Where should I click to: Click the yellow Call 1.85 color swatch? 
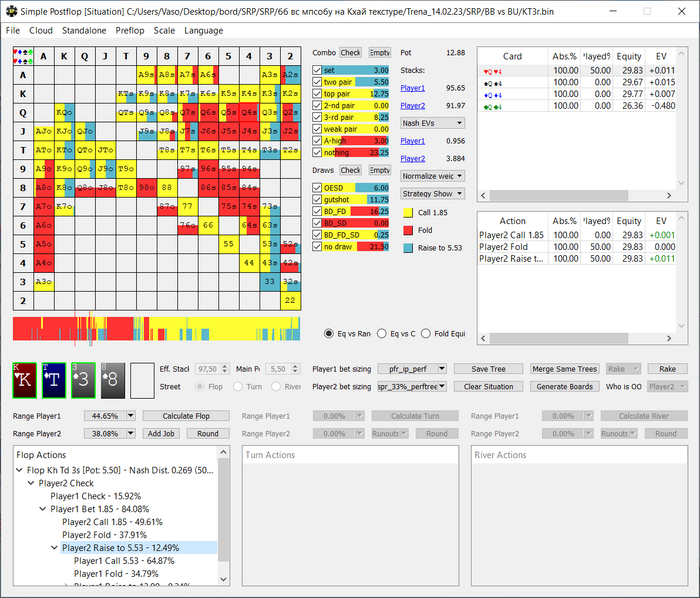pos(408,213)
